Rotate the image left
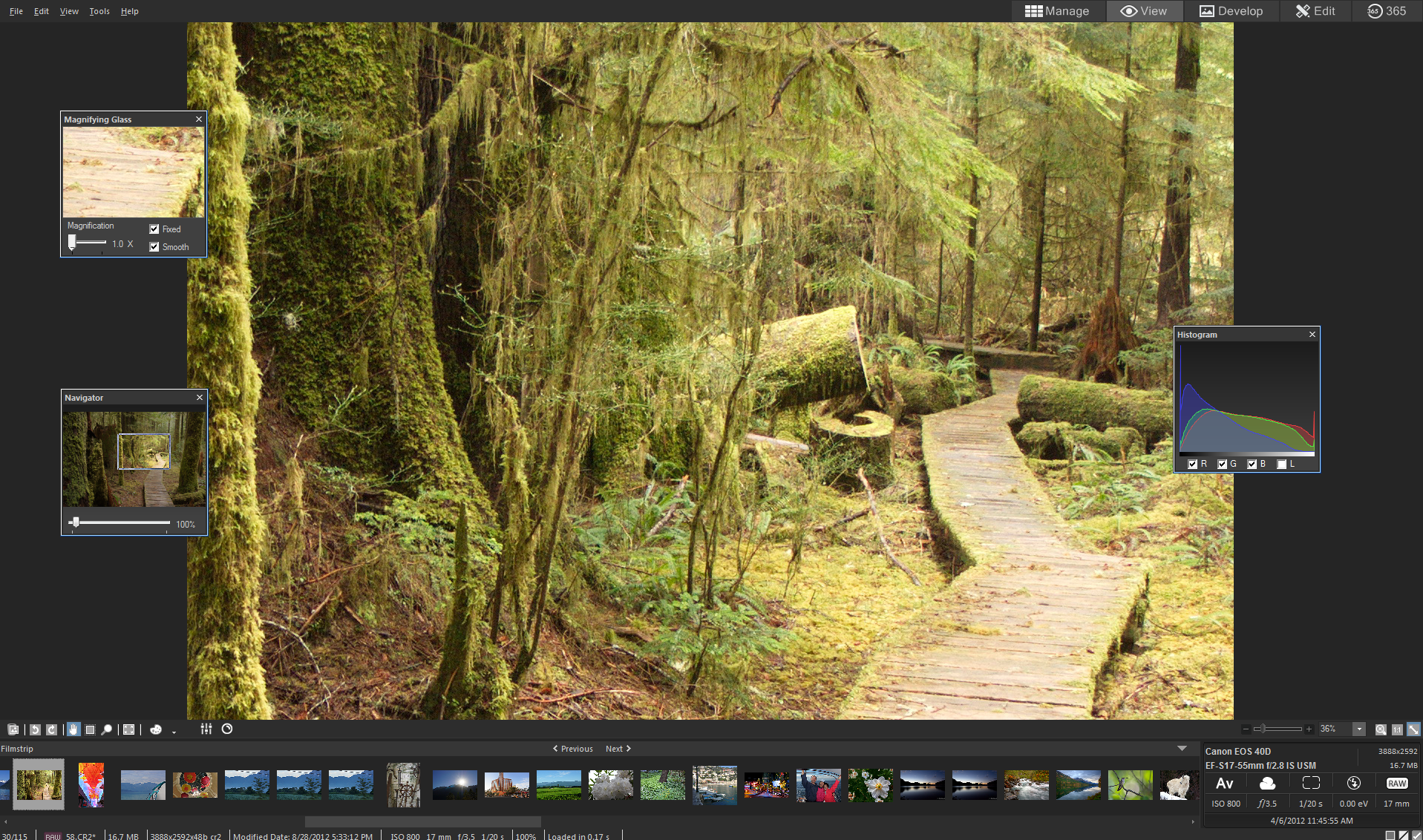This screenshot has width=1423, height=840. 35,729
